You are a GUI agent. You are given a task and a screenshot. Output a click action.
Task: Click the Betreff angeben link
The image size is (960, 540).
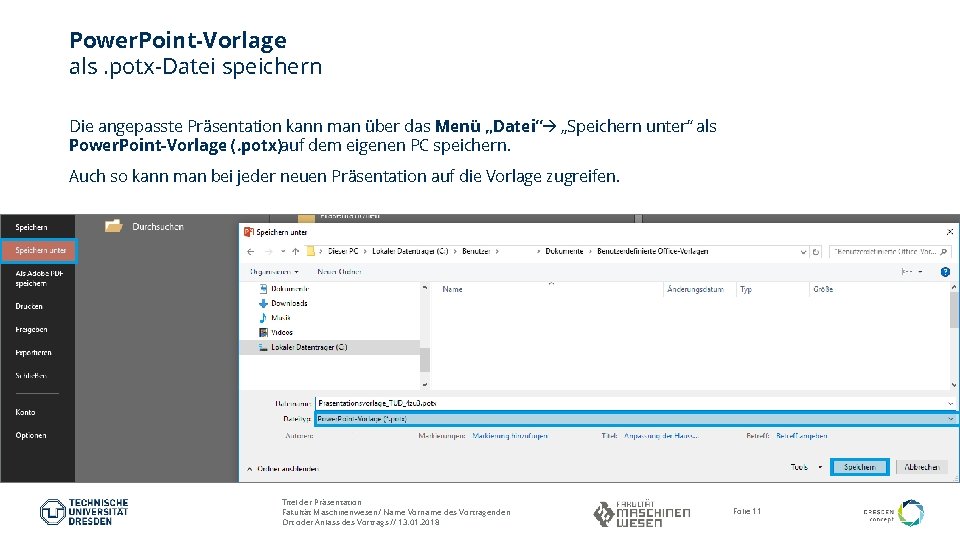[x=801, y=436]
